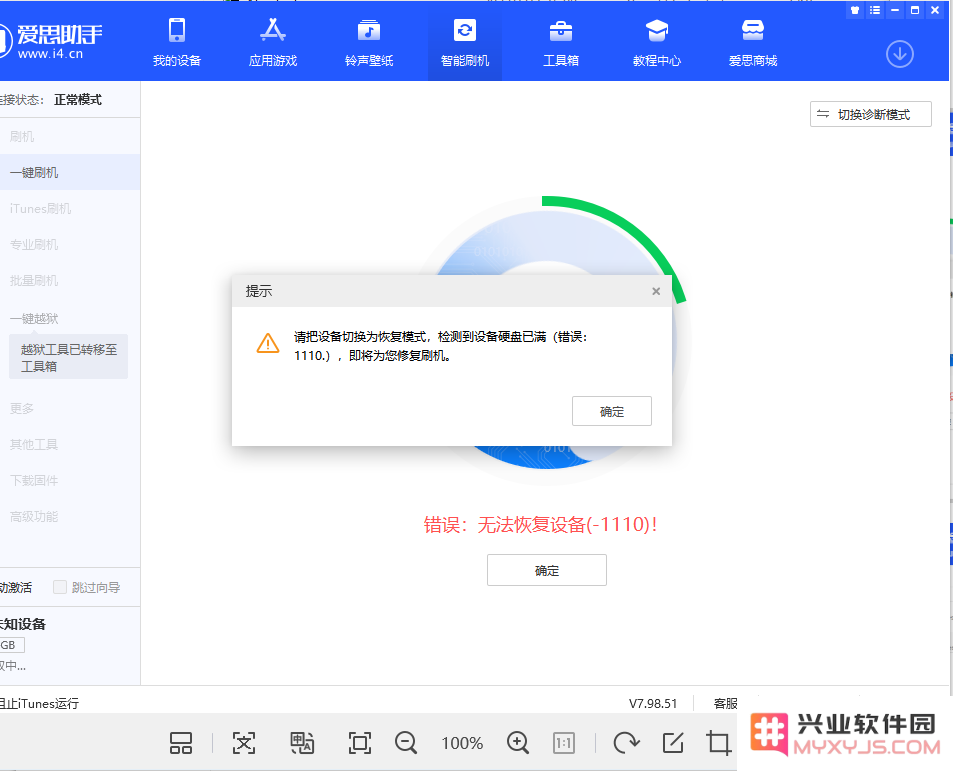
Task: Open the 爱思商城 tab
Action: pyautogui.click(x=753, y=43)
